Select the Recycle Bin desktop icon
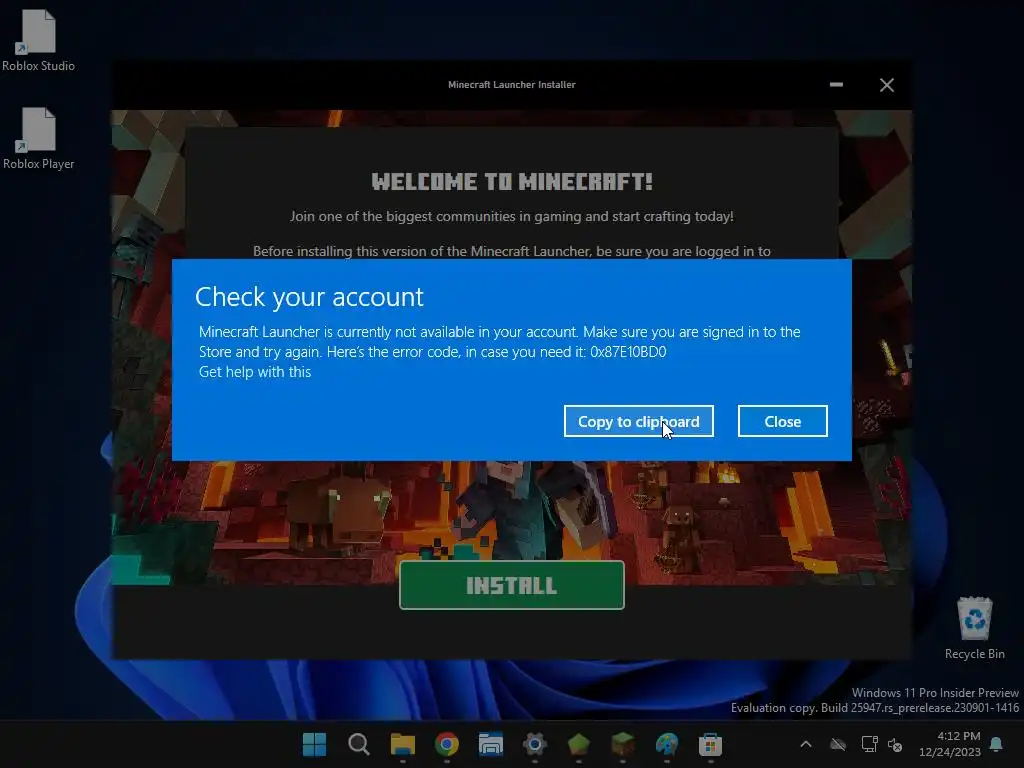Screen dimensions: 1024x768 974,628
